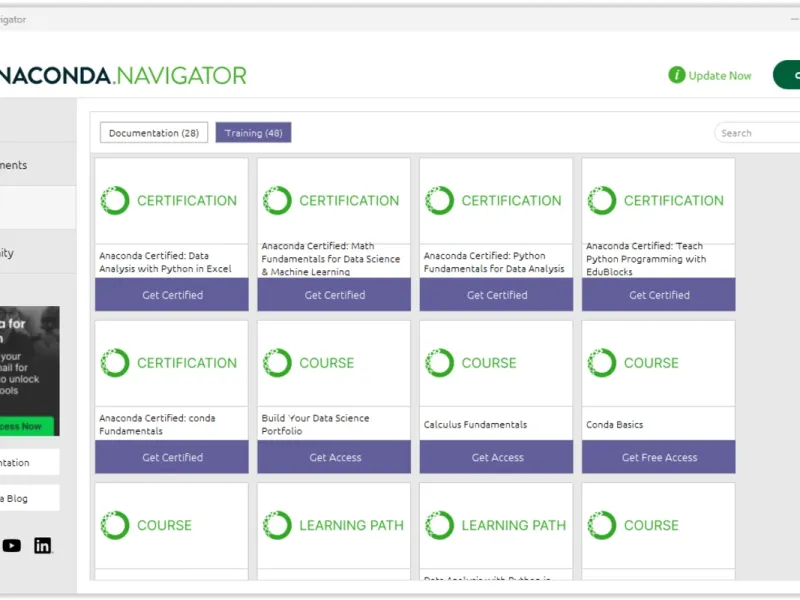Open the Environments item in sidebar
The width and height of the screenshot is (800, 600).
[x=38, y=164]
